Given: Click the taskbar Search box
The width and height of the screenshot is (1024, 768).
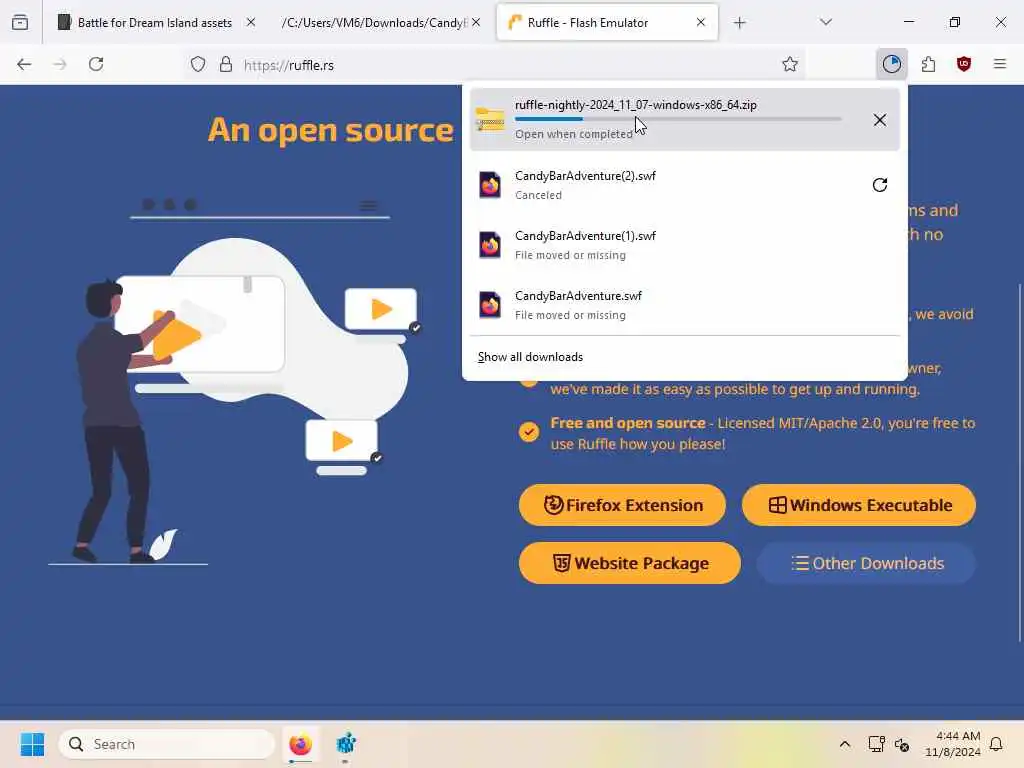Looking at the screenshot, I should (167, 744).
